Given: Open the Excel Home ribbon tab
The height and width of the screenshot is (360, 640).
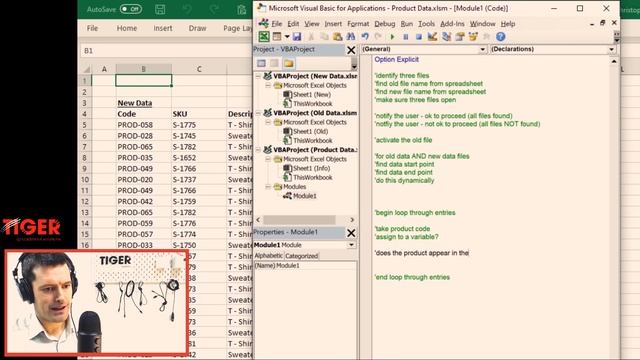Looking at the screenshot, I should [127, 28].
